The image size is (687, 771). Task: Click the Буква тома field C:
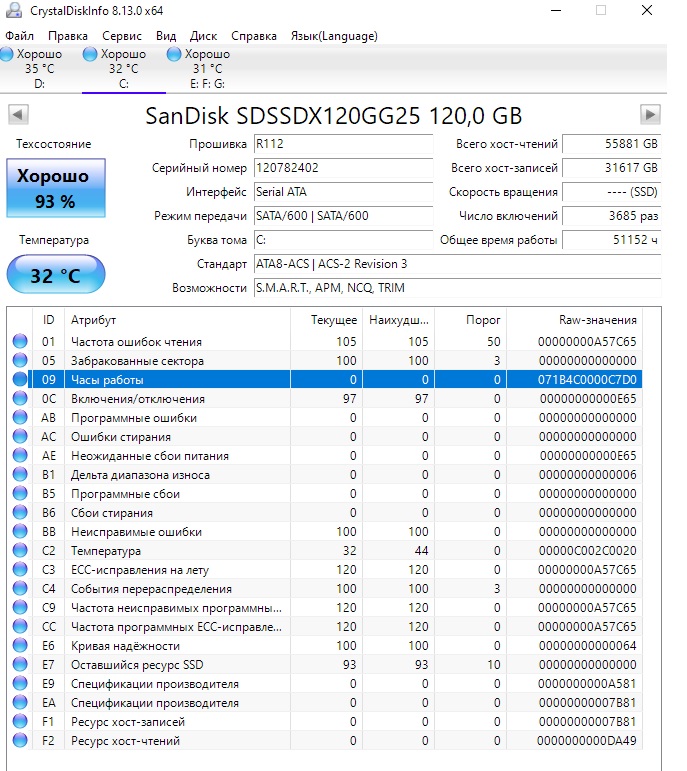tap(343, 240)
